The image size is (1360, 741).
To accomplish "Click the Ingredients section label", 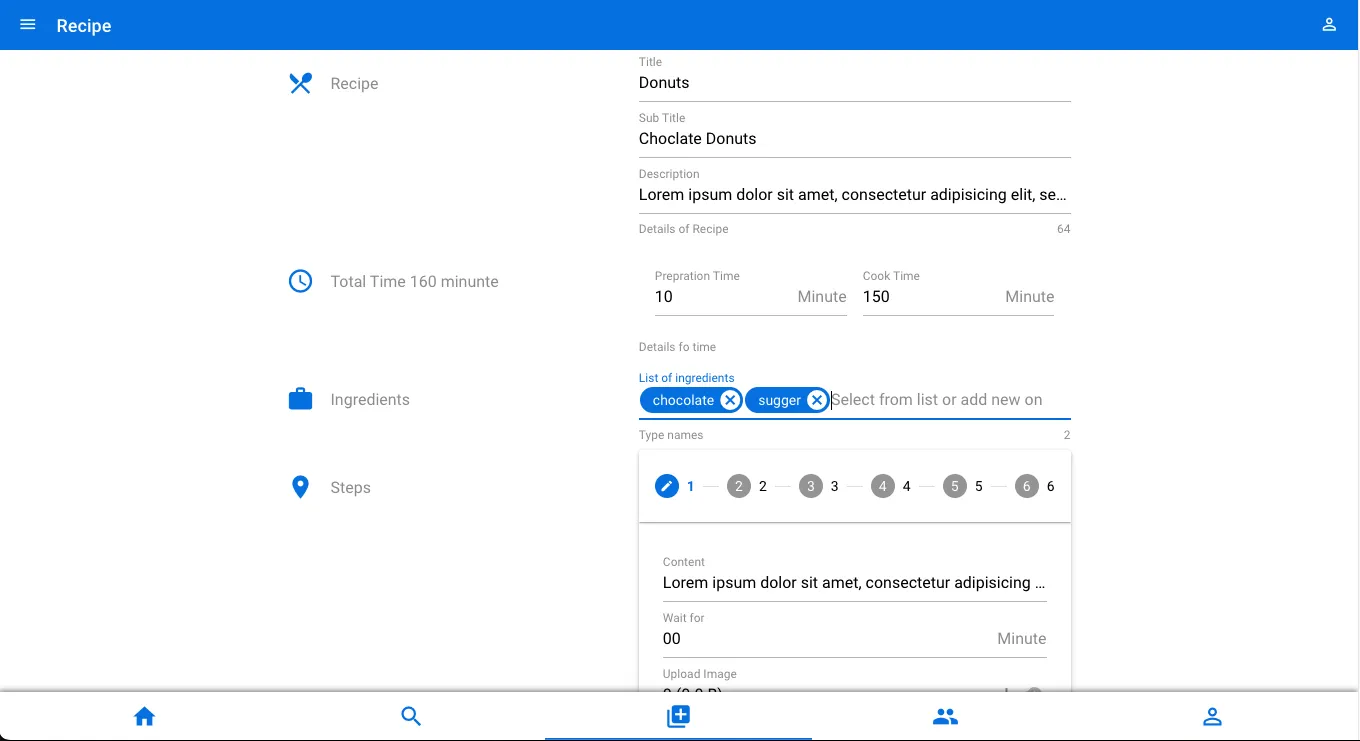I will point(370,400).
